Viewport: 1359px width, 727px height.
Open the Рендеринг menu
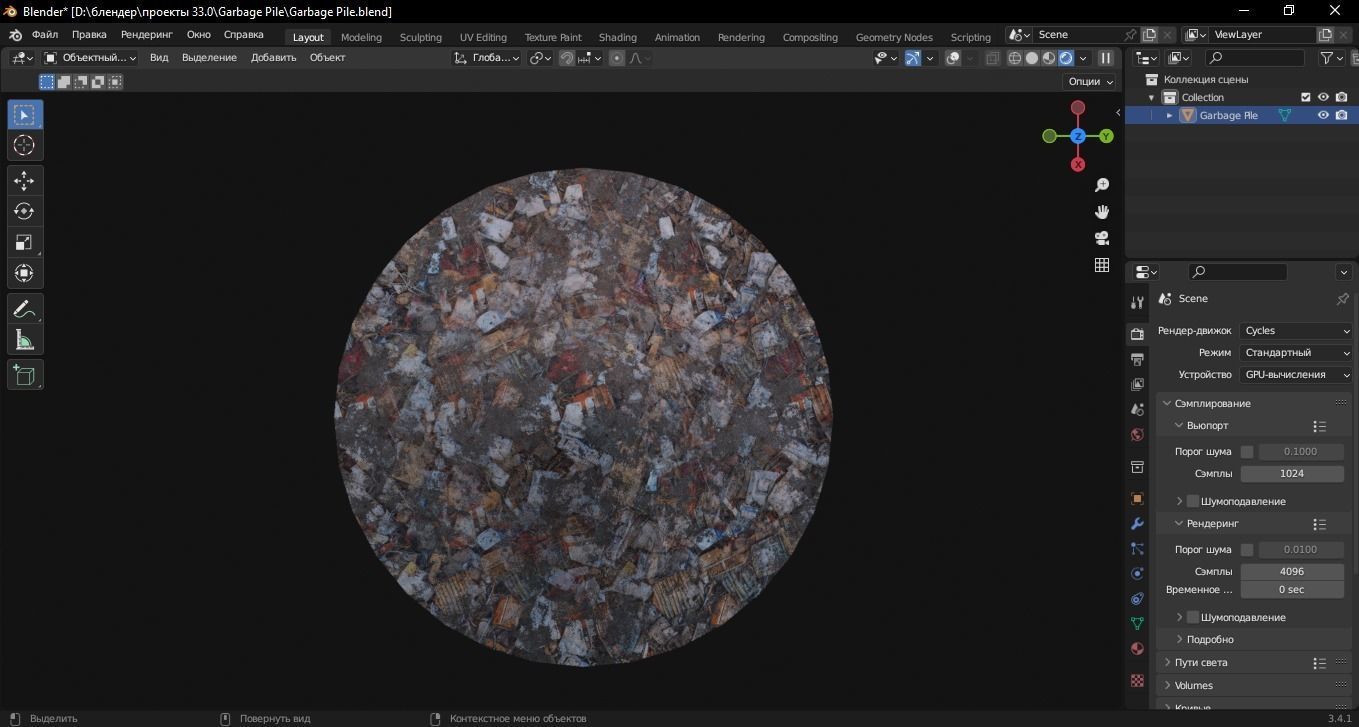[x=147, y=35]
